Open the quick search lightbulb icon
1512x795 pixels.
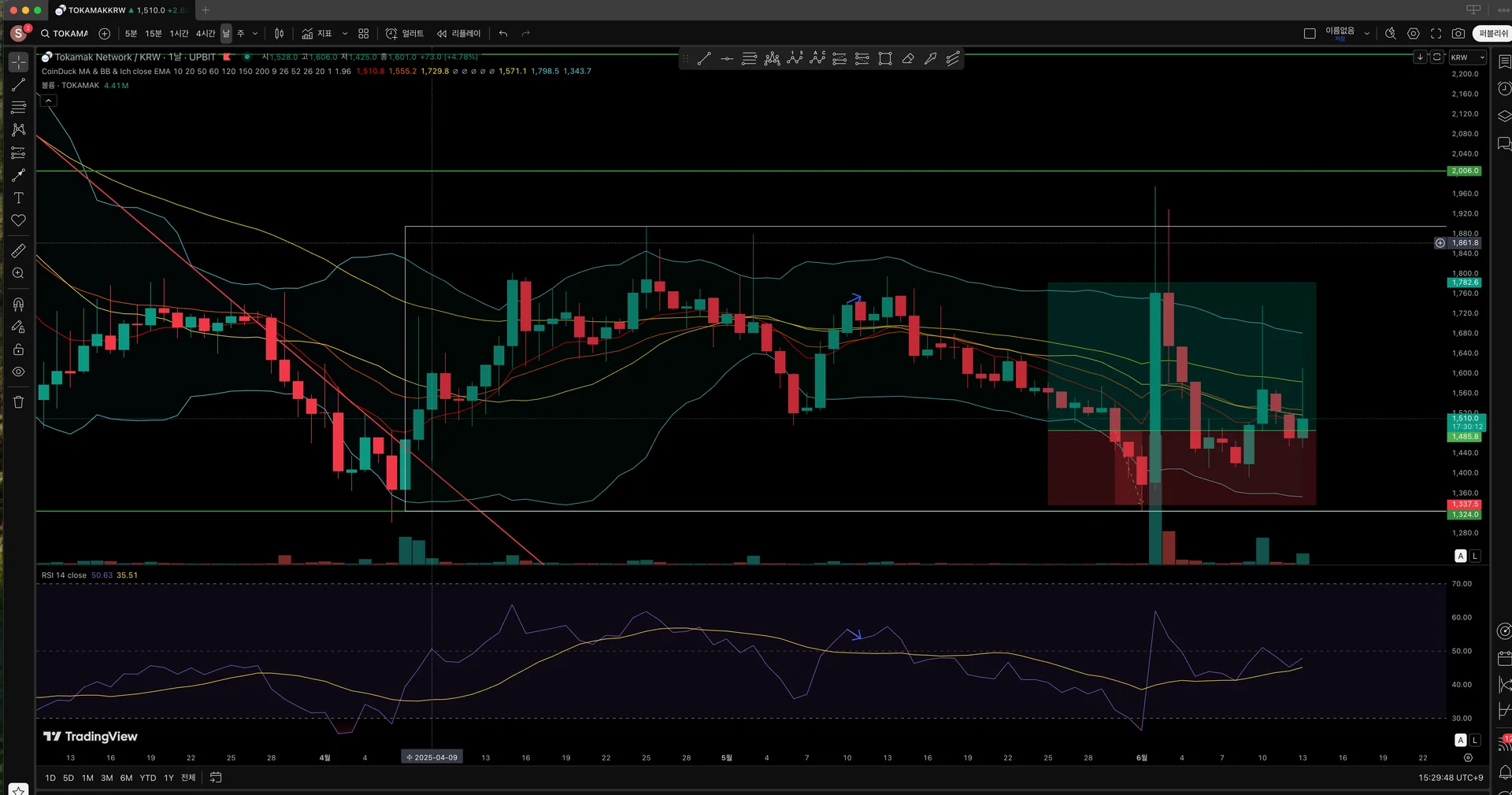tap(1391, 33)
